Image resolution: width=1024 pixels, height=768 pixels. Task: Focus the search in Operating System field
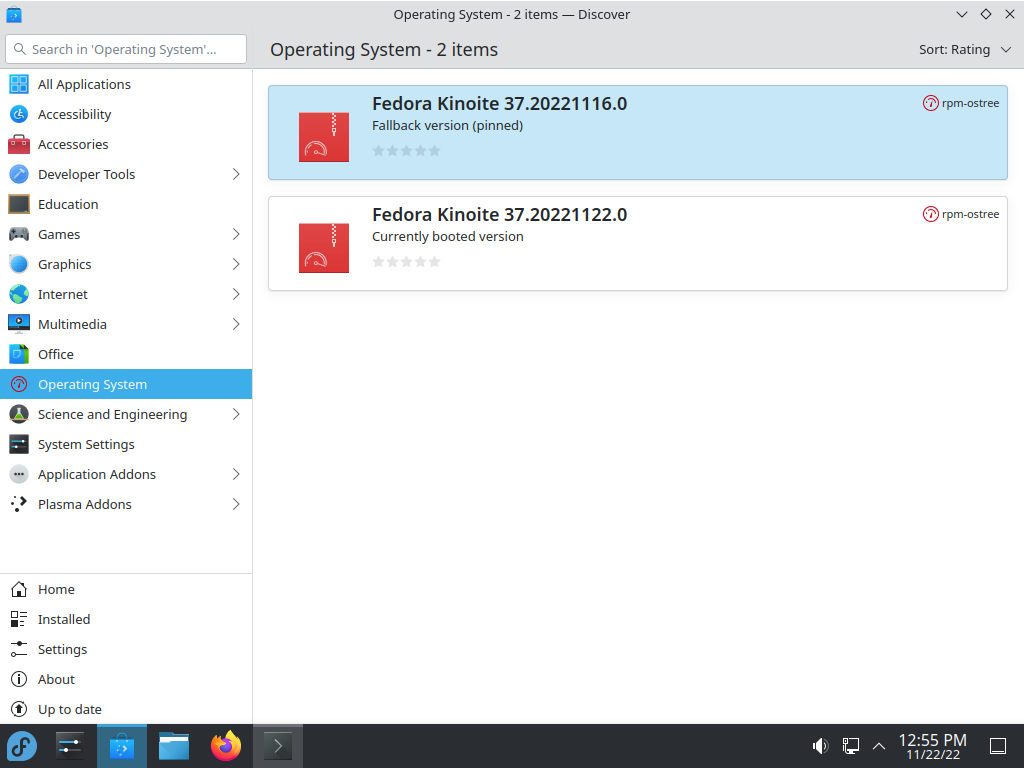(x=126, y=49)
